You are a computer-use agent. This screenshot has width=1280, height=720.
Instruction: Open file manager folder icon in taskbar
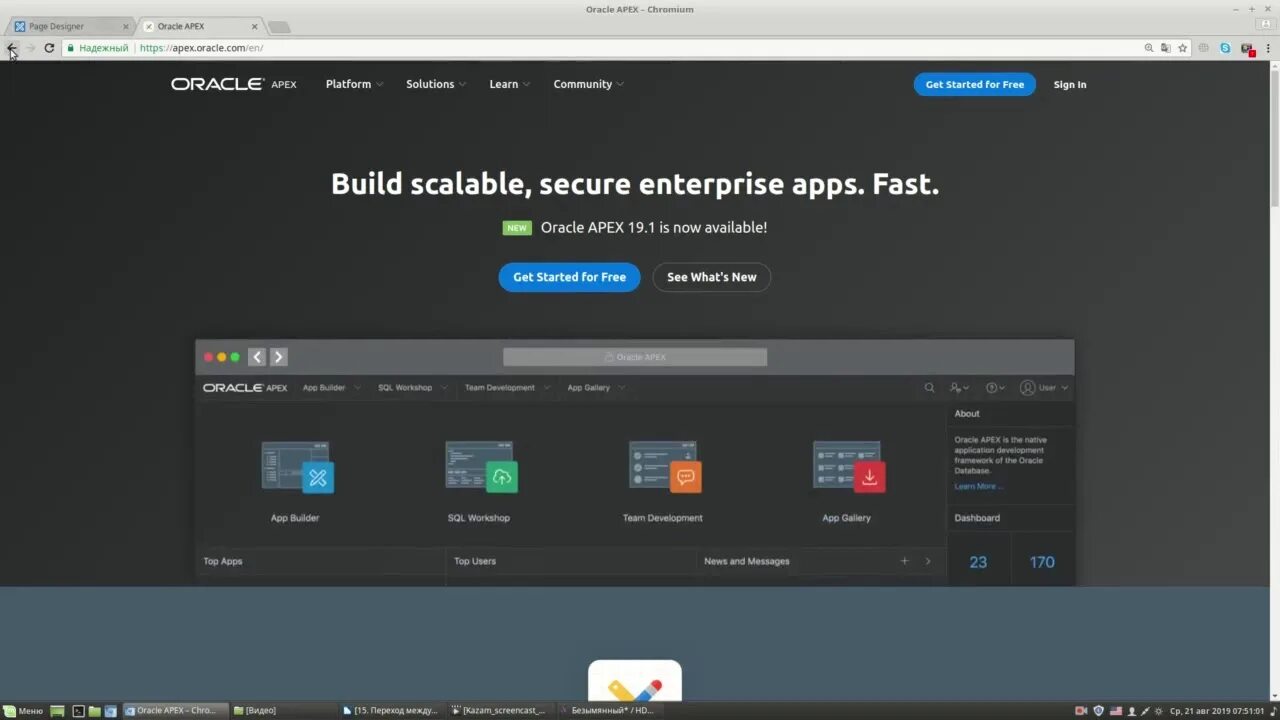pos(95,711)
